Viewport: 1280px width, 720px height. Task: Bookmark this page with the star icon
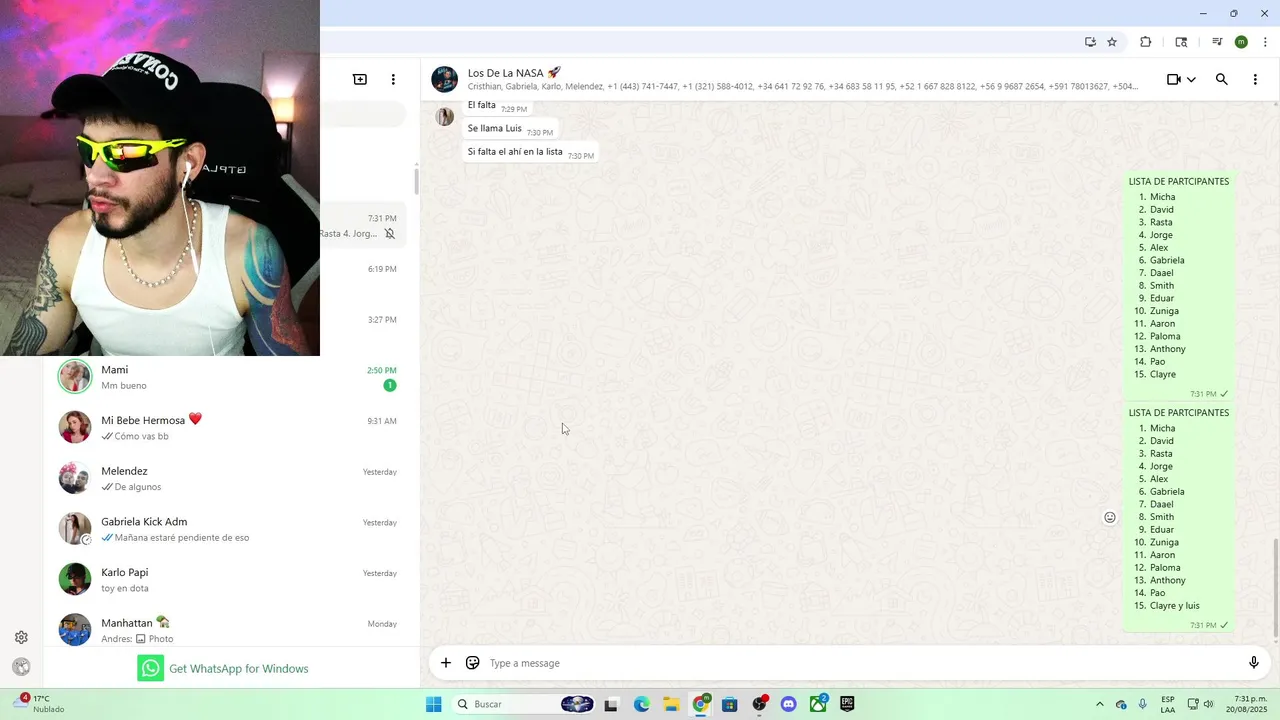click(x=1112, y=42)
